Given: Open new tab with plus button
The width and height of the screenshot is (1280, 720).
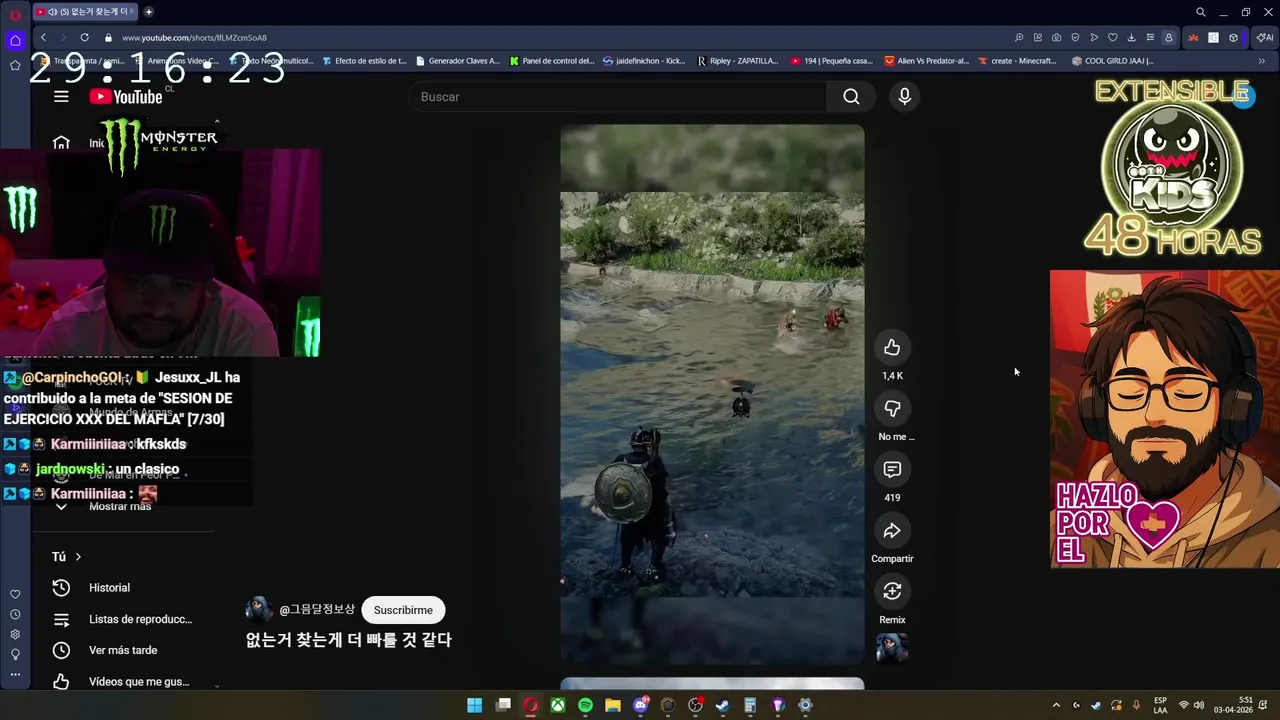Looking at the screenshot, I should click(x=148, y=12).
